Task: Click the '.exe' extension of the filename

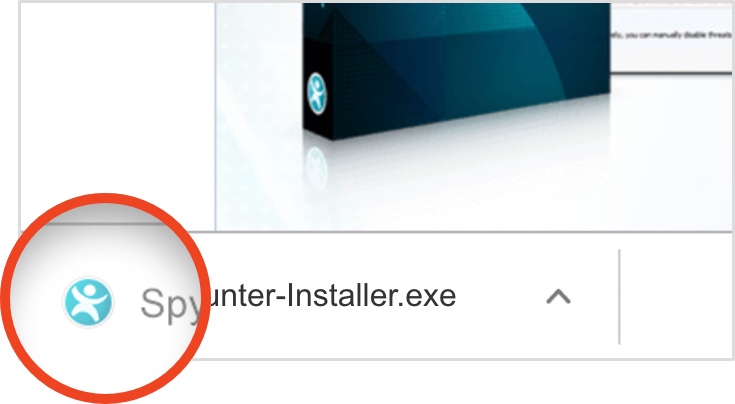Action: pyautogui.click(x=430, y=298)
